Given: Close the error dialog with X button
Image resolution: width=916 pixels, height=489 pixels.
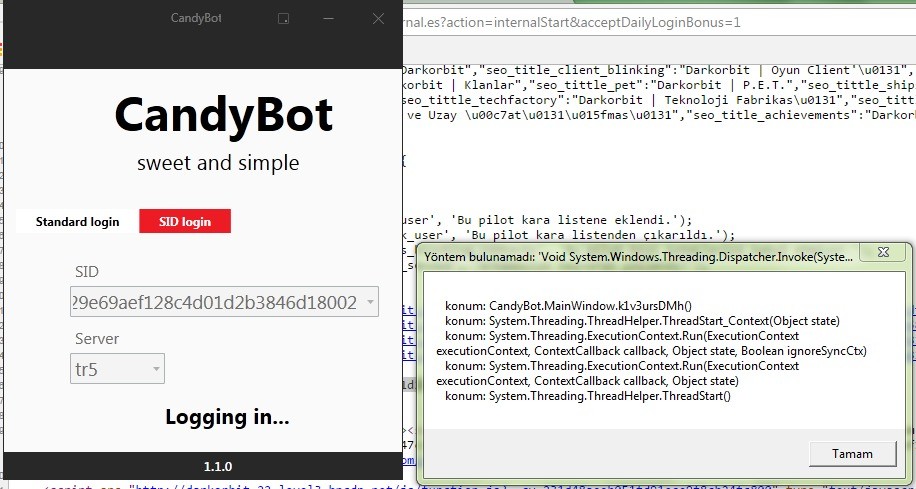Looking at the screenshot, I should point(883,253).
